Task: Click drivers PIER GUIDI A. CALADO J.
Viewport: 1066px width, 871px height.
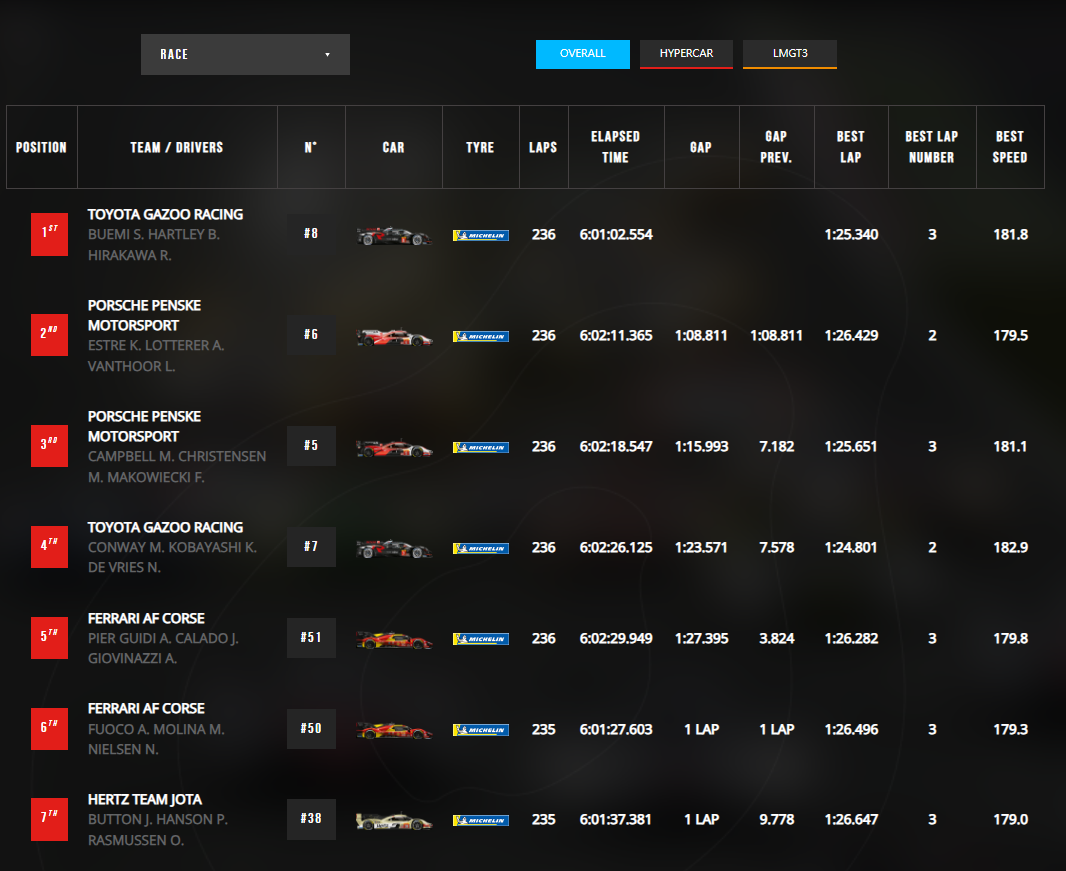Action: (163, 638)
